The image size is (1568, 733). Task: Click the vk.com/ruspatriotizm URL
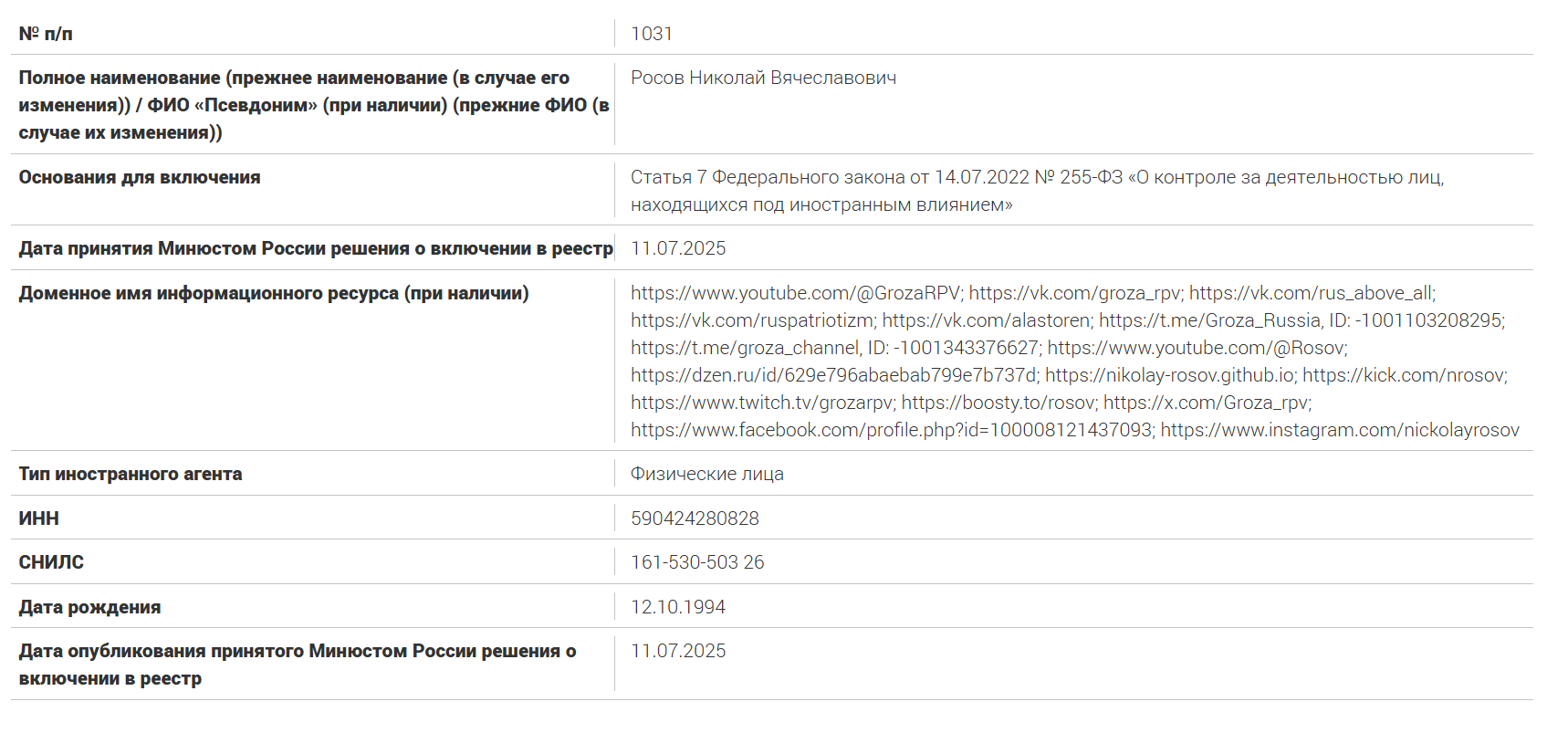pyautogui.click(x=752, y=320)
